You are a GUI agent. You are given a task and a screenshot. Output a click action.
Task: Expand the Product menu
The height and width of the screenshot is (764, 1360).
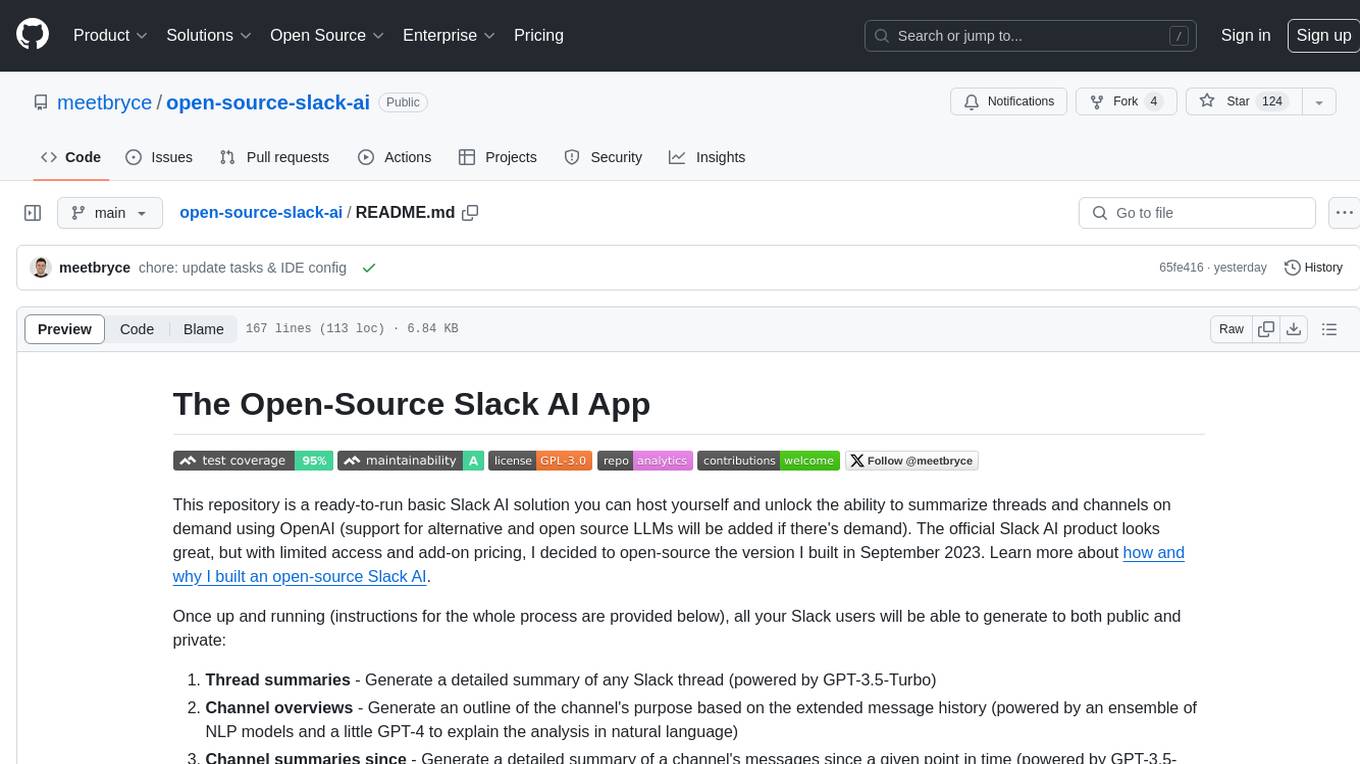tap(110, 35)
